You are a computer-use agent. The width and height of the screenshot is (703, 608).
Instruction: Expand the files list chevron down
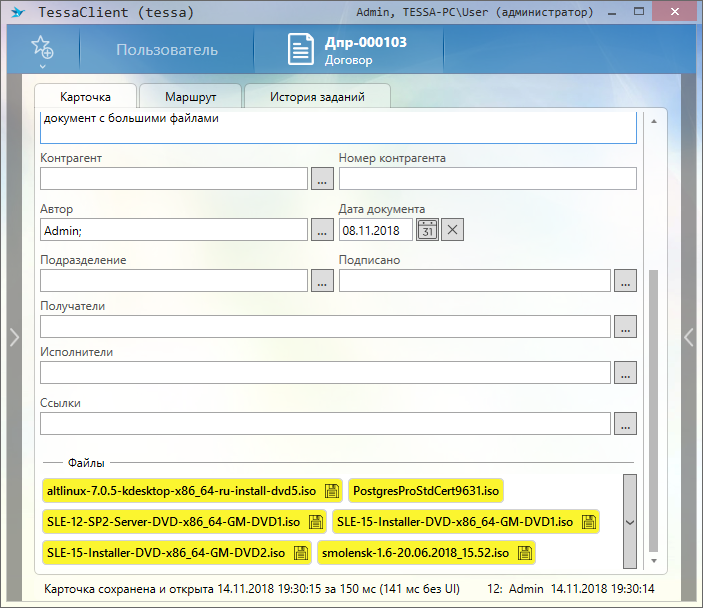[629, 522]
